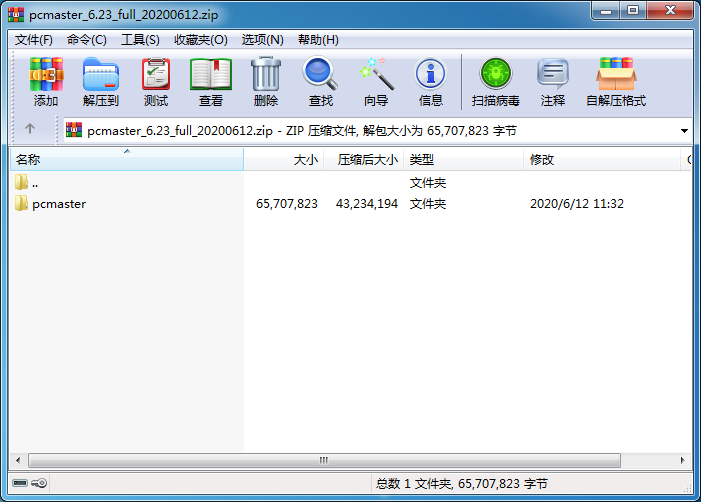The width and height of the screenshot is (701, 502).
Task: Open the 解压到 (Extract To) tool
Action: (x=101, y=81)
